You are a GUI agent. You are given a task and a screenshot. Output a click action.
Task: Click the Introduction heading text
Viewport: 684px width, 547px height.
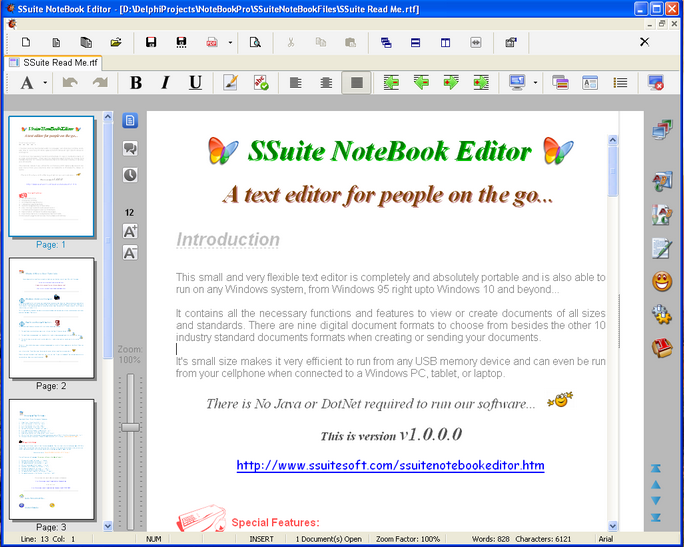click(228, 239)
